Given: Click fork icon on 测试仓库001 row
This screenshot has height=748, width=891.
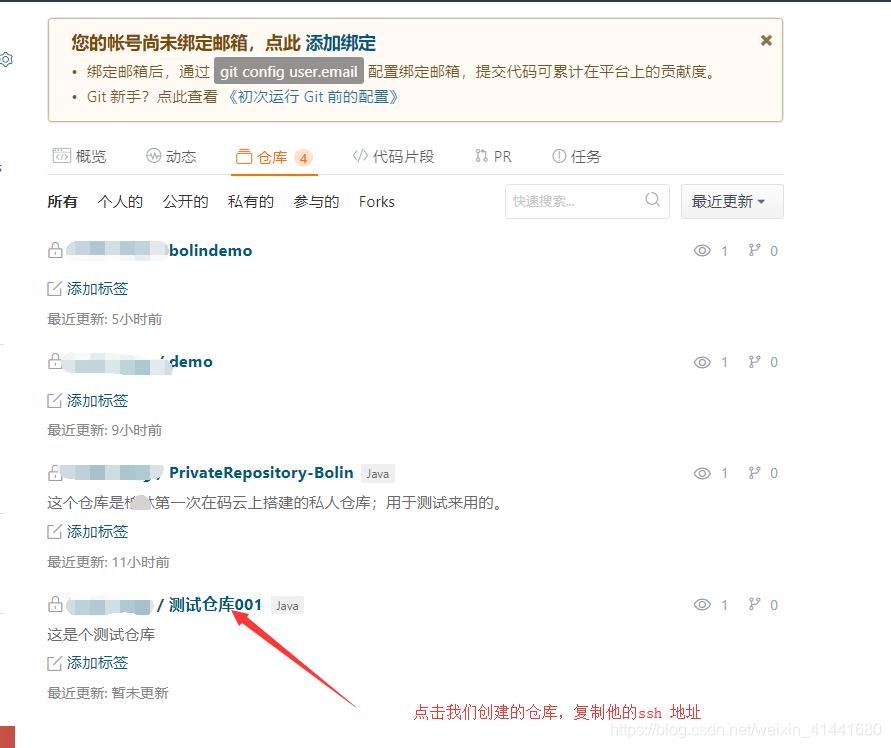Looking at the screenshot, I should click(754, 604).
